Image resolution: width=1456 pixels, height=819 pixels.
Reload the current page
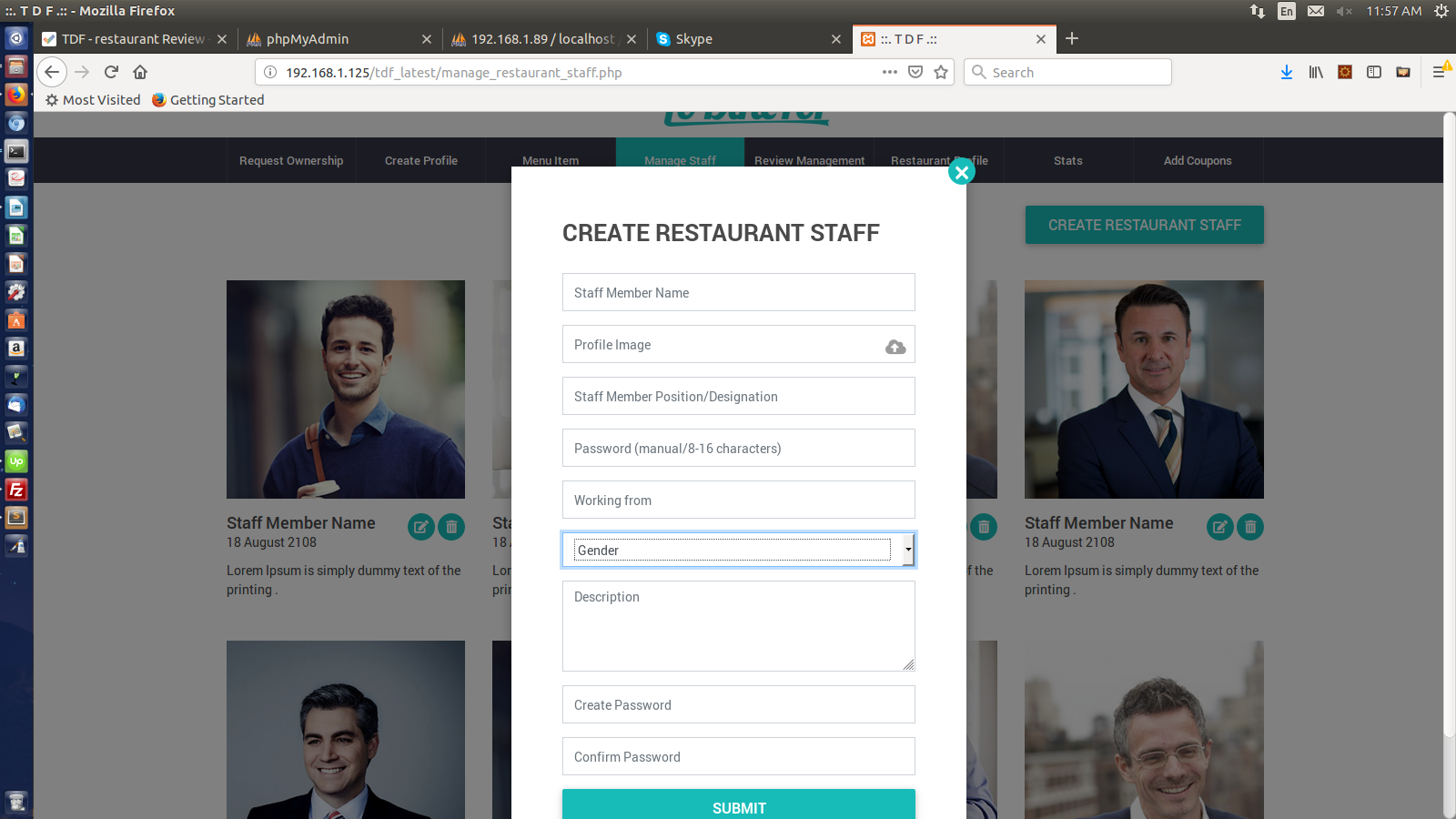point(111,72)
